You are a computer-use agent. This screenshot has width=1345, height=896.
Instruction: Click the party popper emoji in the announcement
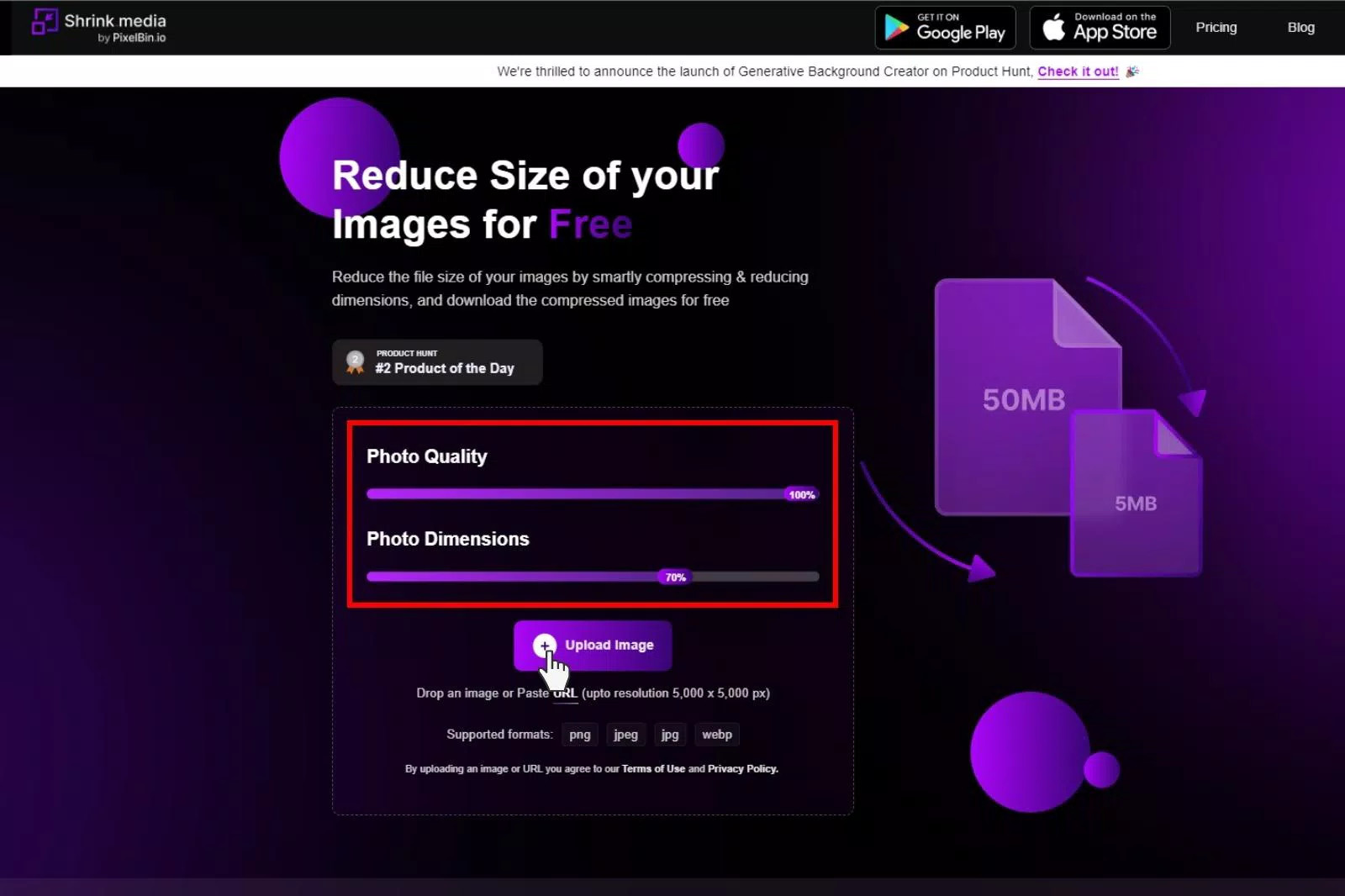tap(1132, 71)
